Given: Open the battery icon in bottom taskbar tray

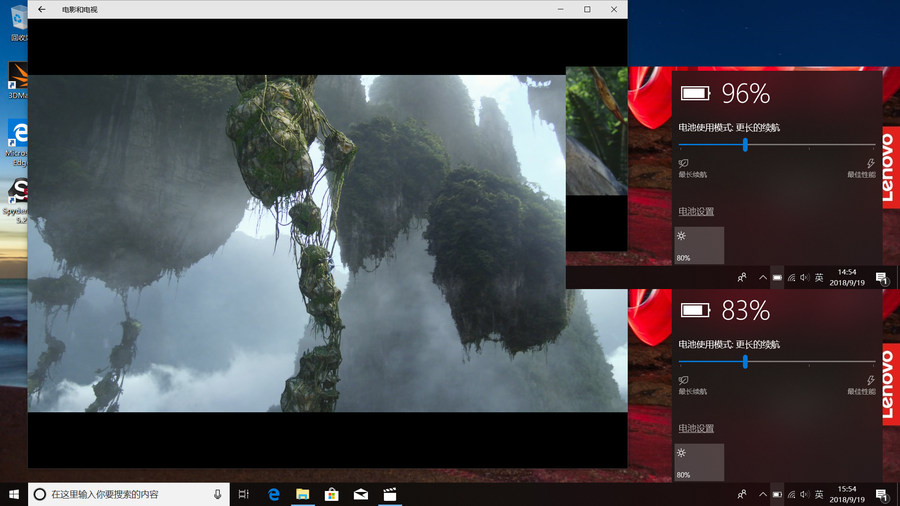Looking at the screenshot, I should click(777, 494).
